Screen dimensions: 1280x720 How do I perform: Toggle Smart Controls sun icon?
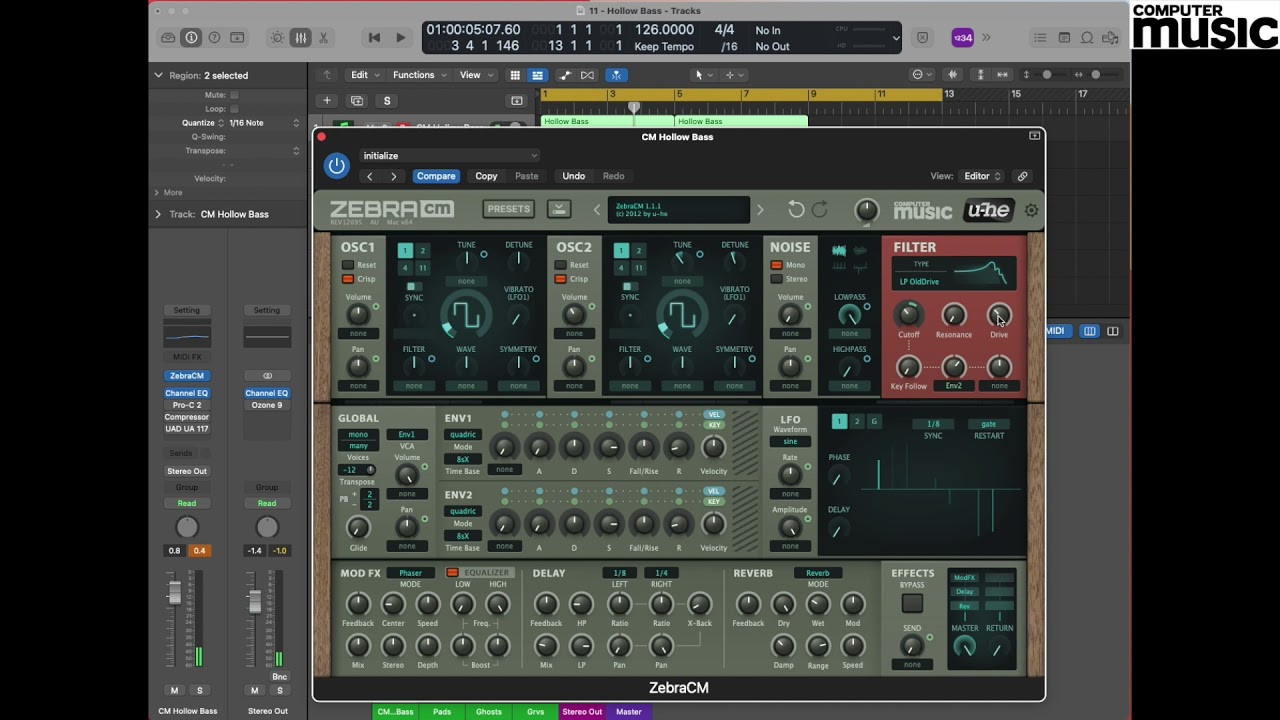click(x=277, y=38)
